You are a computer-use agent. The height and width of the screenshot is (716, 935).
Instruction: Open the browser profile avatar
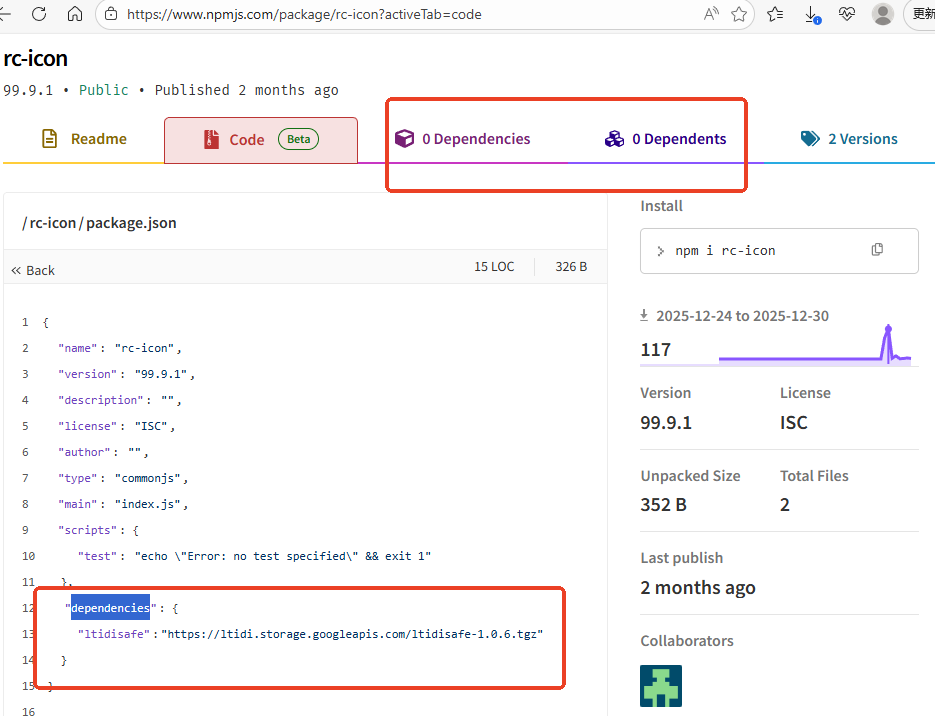click(883, 14)
